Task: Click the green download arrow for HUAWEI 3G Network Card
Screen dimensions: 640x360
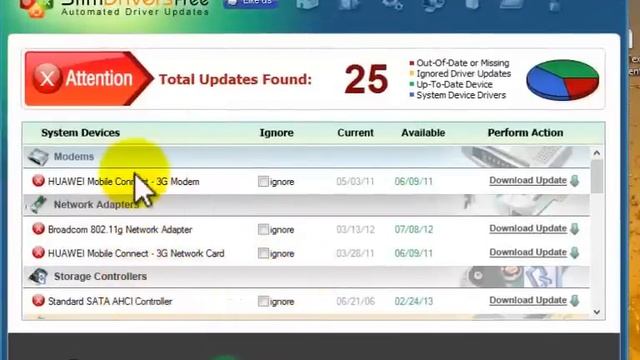Action: [x=575, y=253]
